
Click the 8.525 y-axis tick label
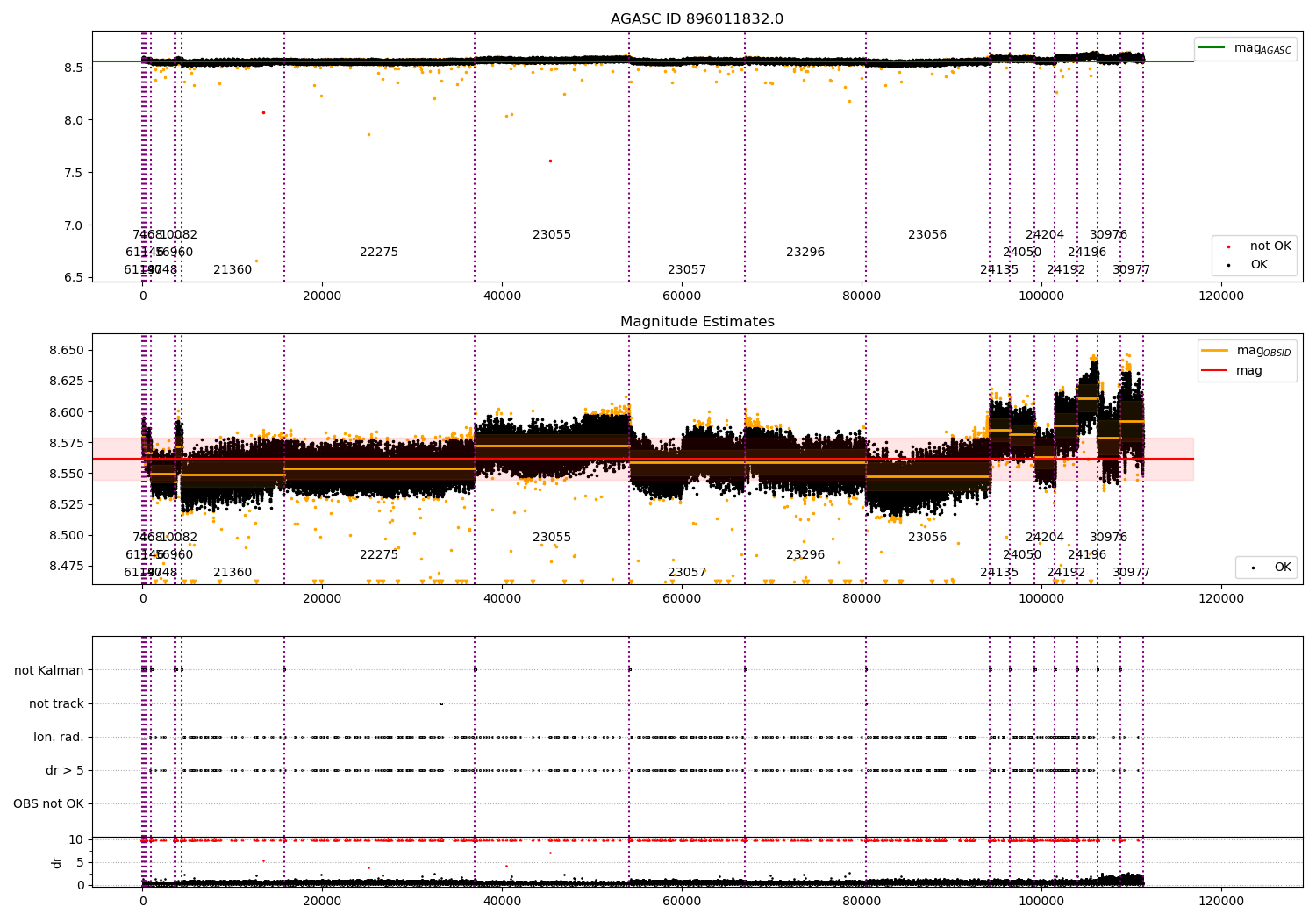67,504
